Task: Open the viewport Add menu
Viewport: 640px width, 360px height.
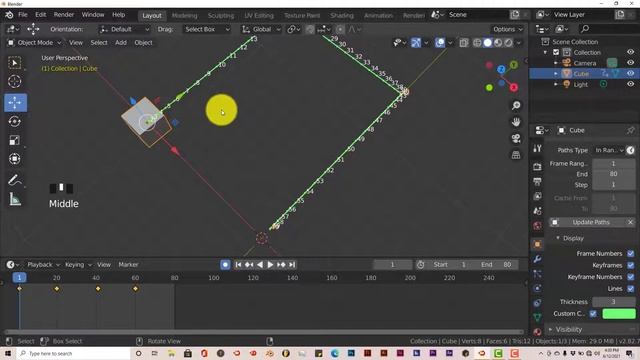Action: [120, 42]
